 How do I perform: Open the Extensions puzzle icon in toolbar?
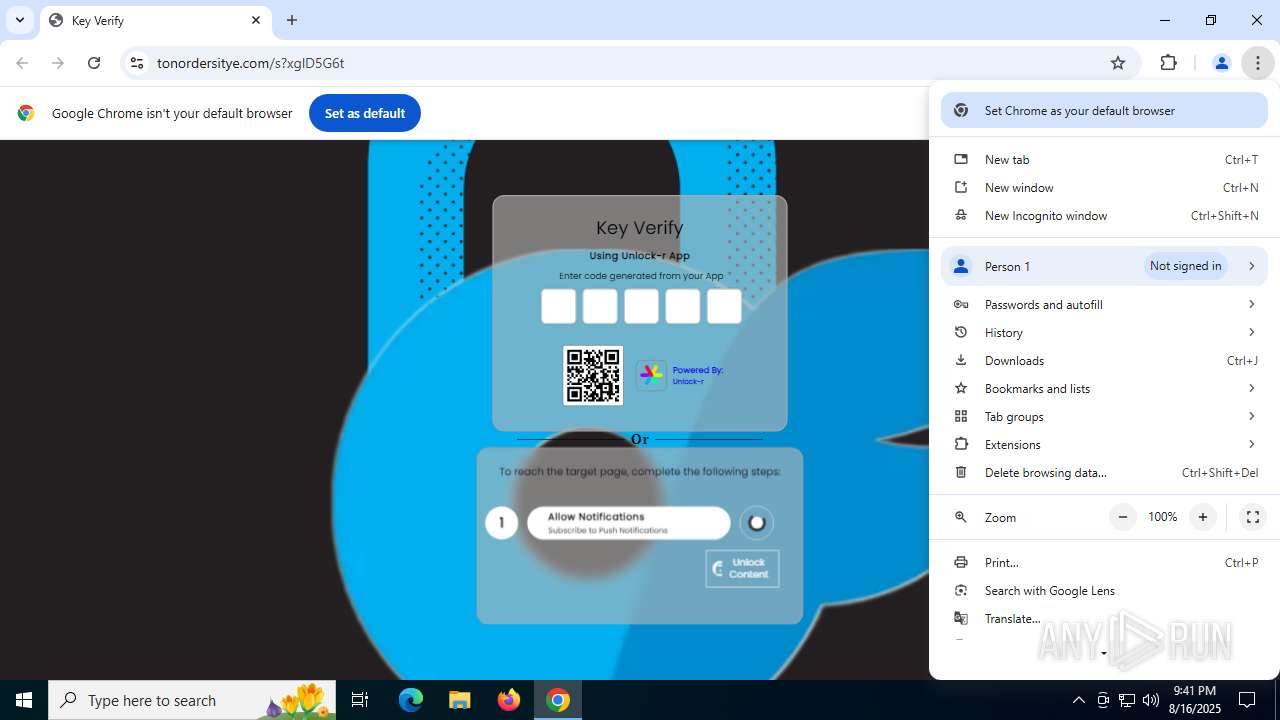tap(1168, 63)
